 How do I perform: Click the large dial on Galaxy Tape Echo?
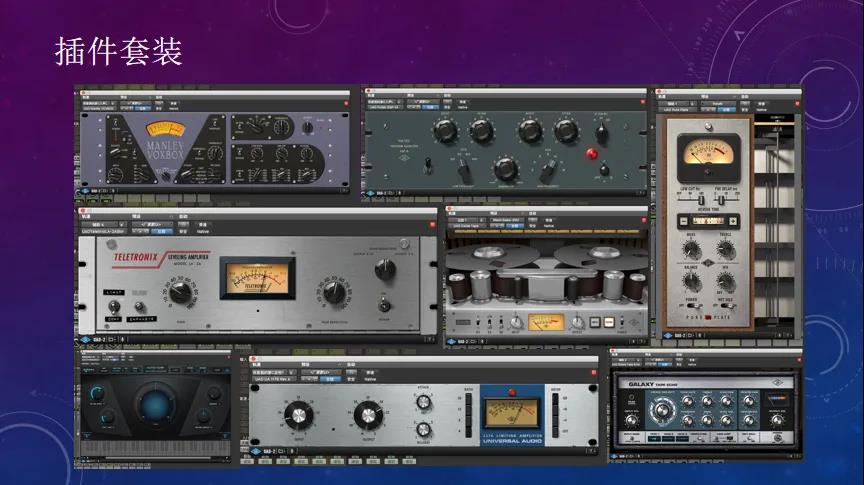pos(662,411)
